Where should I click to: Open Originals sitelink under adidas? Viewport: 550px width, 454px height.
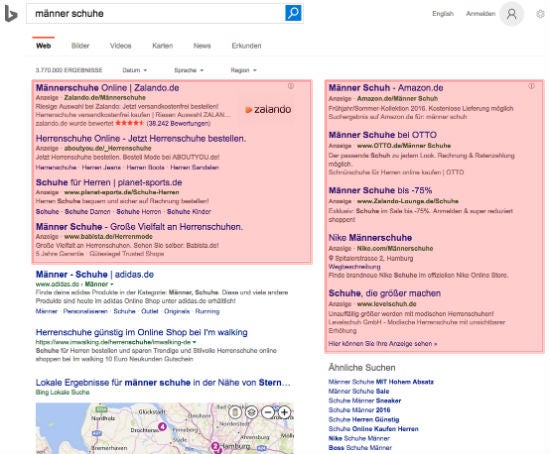[177, 311]
